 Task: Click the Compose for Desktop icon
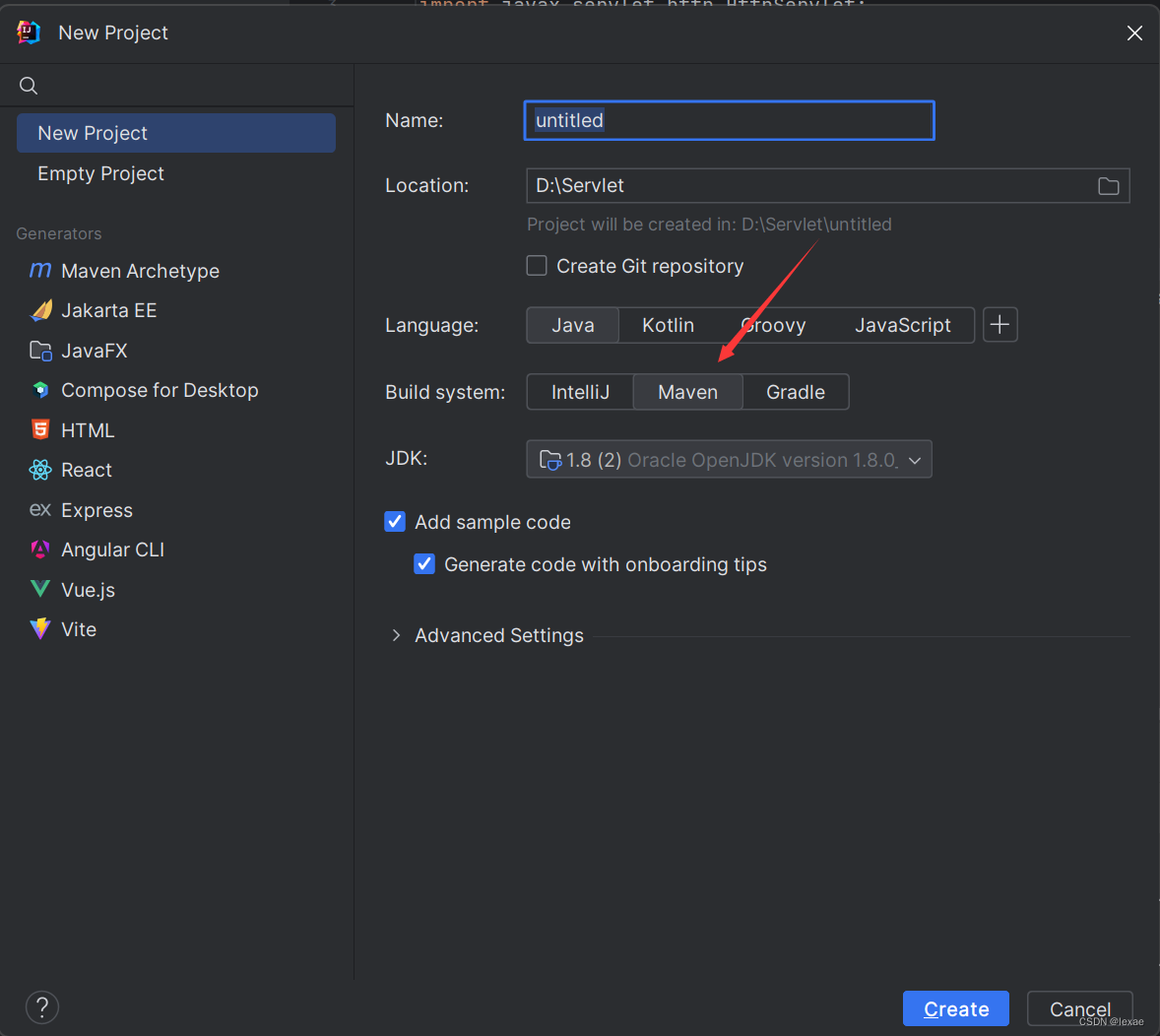click(x=40, y=390)
